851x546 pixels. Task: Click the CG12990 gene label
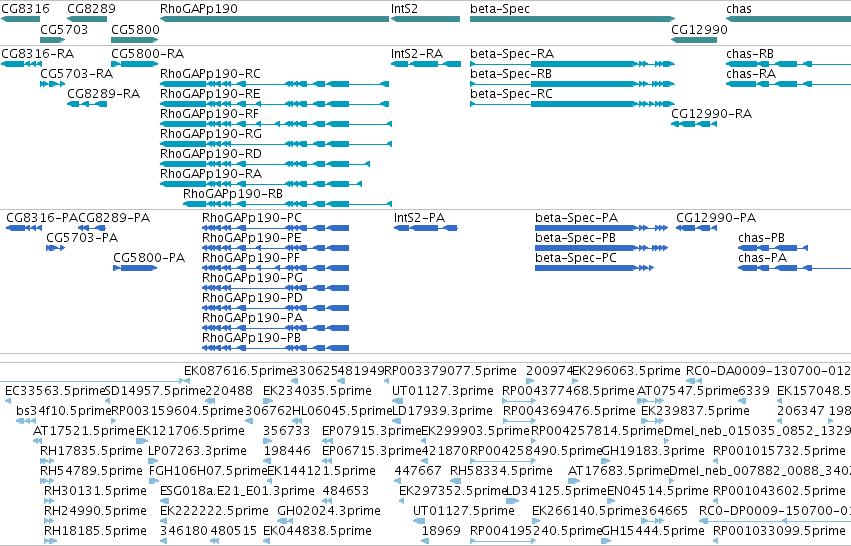[699, 29]
